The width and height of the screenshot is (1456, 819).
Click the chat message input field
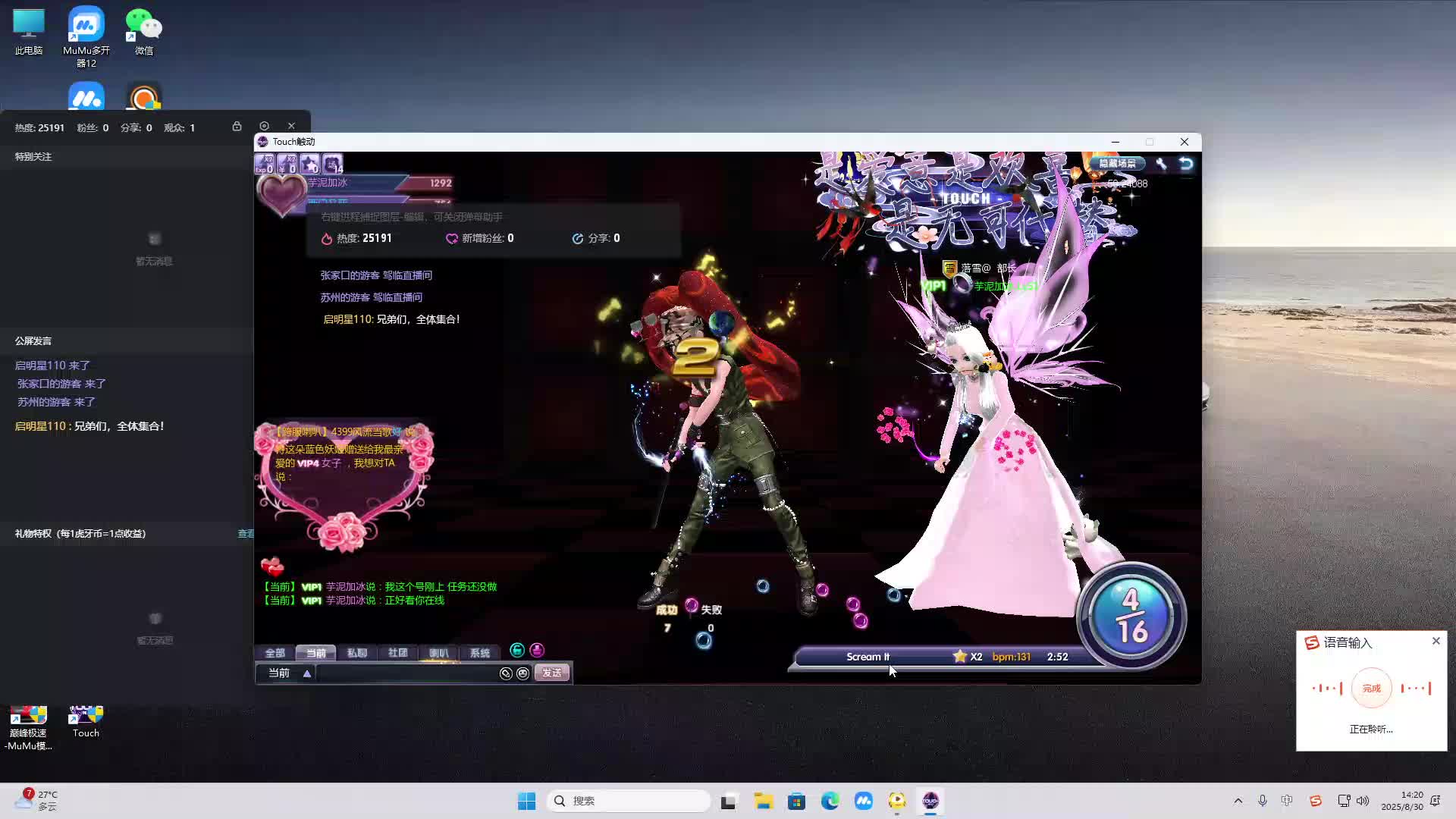pyautogui.click(x=406, y=673)
